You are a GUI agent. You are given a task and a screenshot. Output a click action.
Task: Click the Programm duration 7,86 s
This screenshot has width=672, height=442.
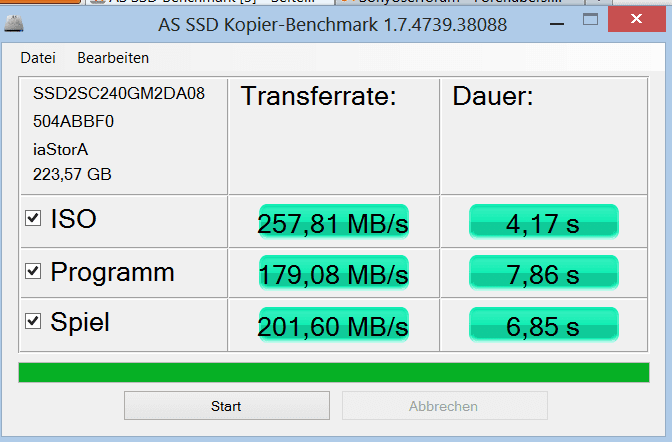point(543,274)
